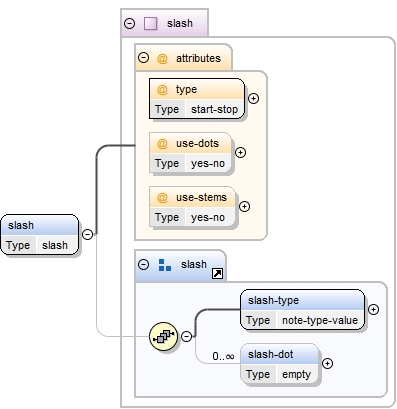This screenshot has width=397, height=409.
Task: Click the purple square complex type icon
Action: [150, 24]
